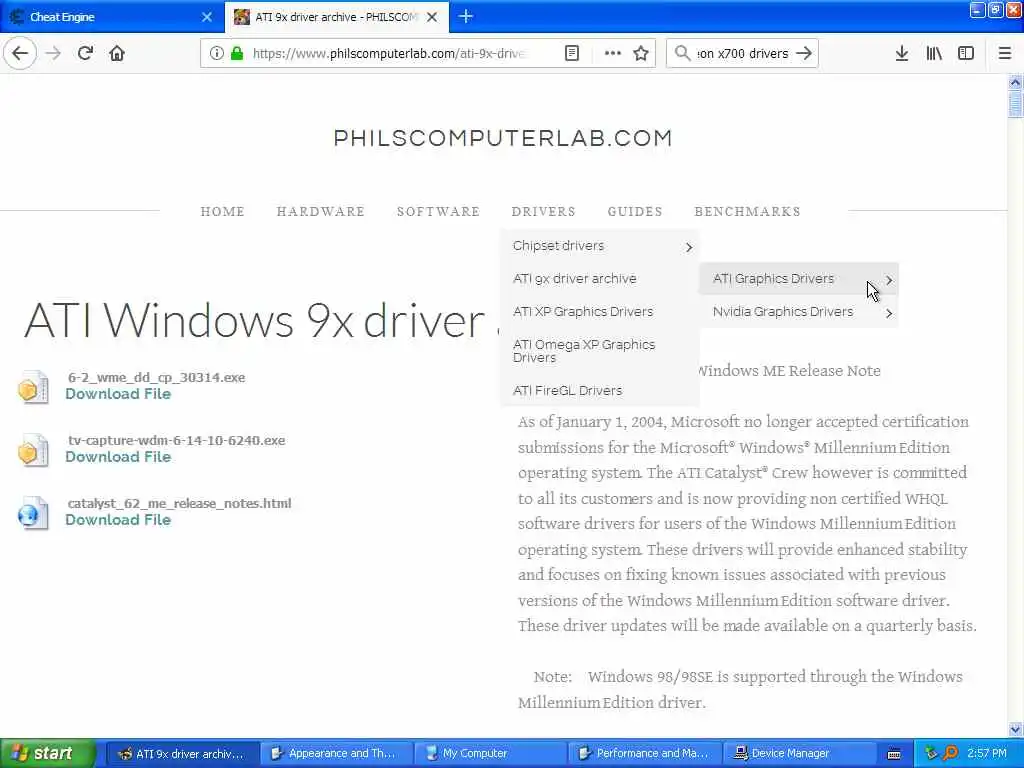
Task: Click the 6-2_wme_dd_cp_30314.exe file icon
Action: click(33, 387)
